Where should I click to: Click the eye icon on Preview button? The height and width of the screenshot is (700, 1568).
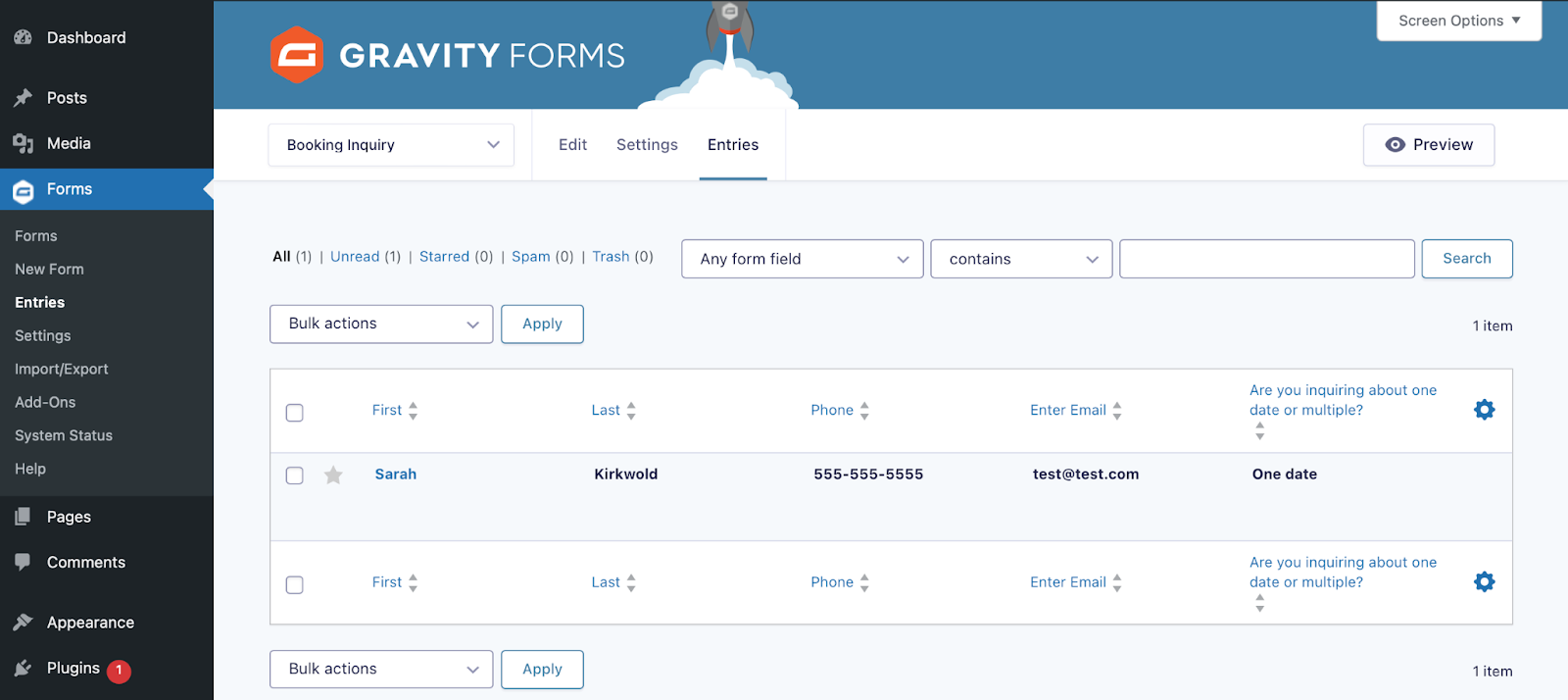(1396, 145)
